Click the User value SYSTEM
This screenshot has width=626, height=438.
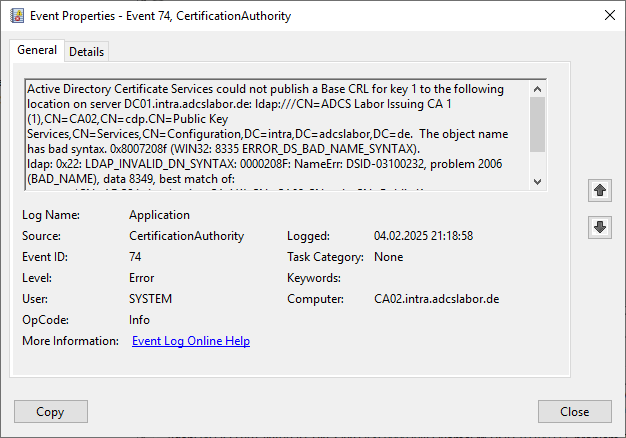pyautogui.click(x=150, y=299)
